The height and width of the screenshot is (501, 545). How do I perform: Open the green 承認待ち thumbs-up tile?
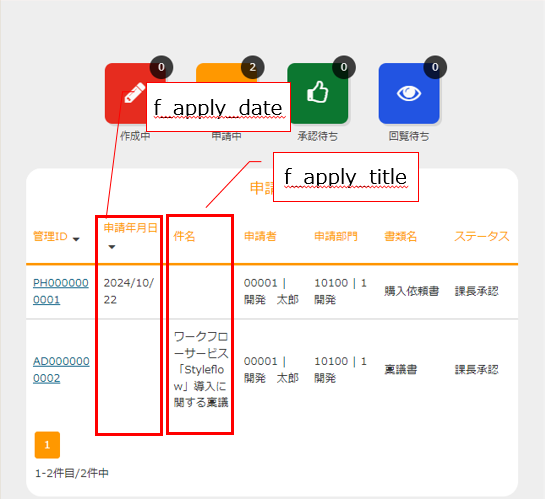(x=318, y=93)
